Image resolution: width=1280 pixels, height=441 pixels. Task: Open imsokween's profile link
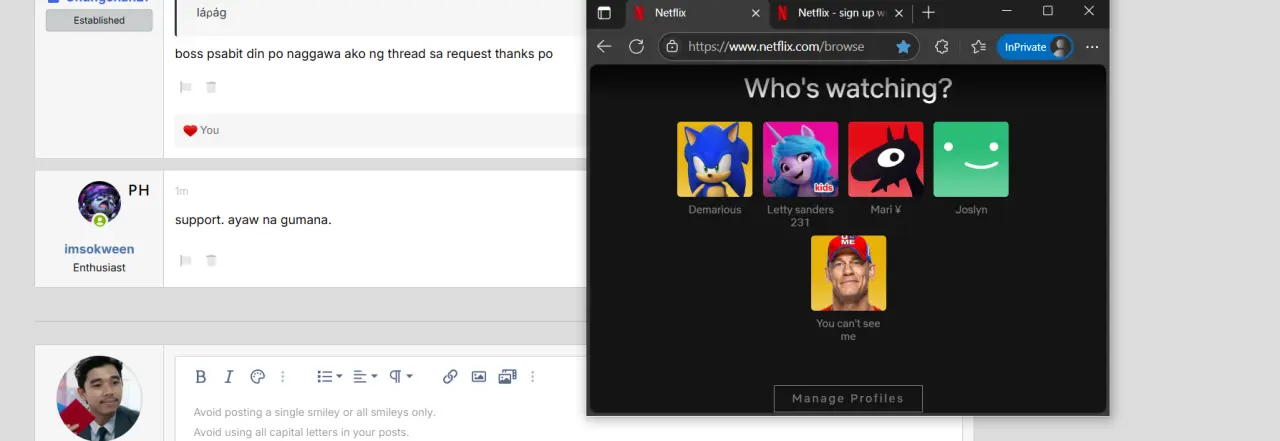point(99,249)
